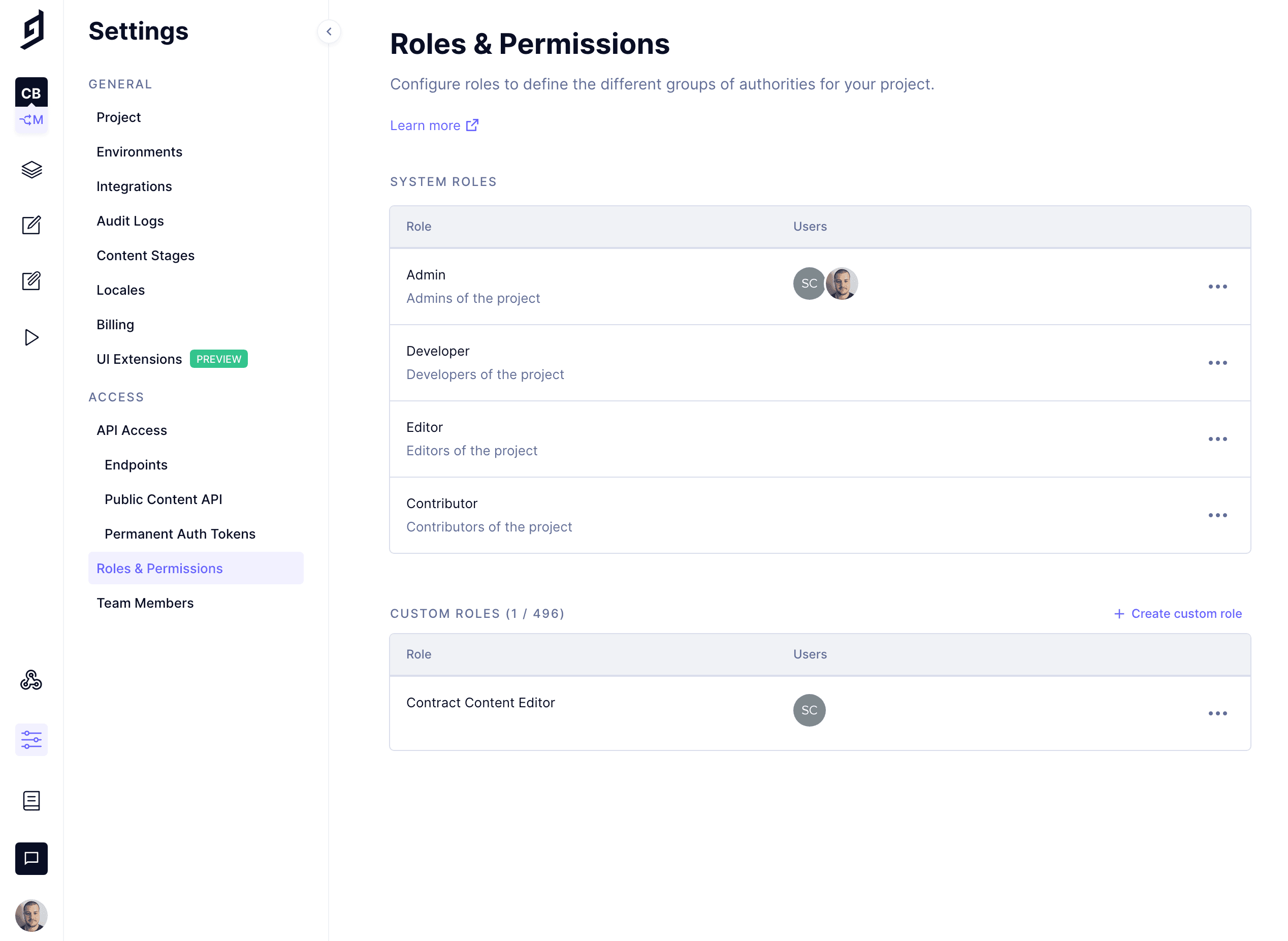Open the API Playground play icon

pos(31,337)
